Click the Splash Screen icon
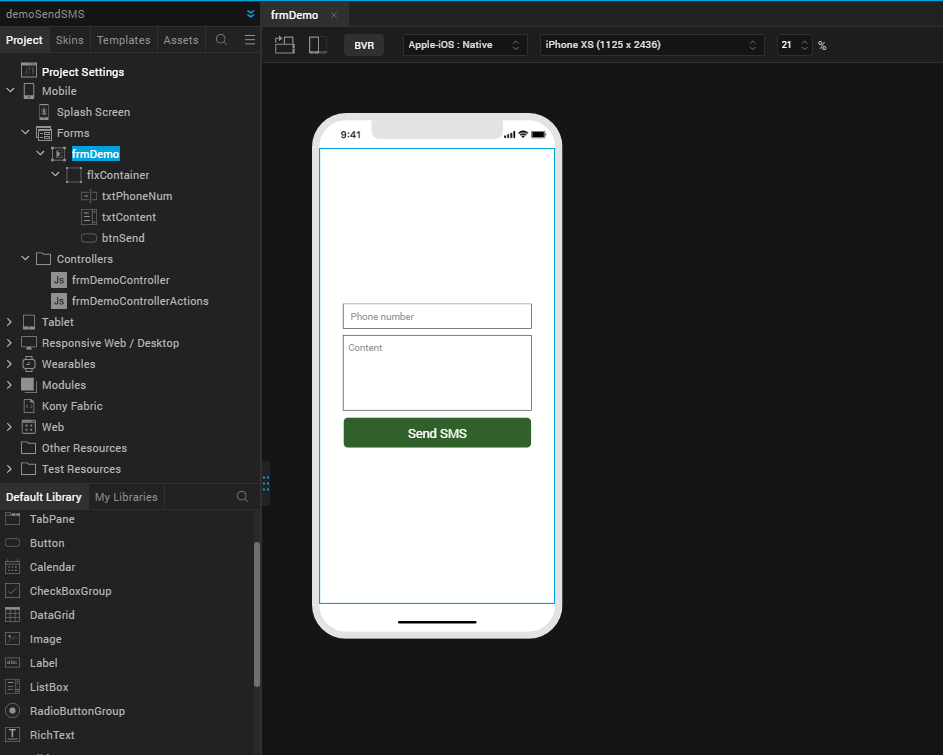Image resolution: width=943 pixels, height=755 pixels. point(44,112)
